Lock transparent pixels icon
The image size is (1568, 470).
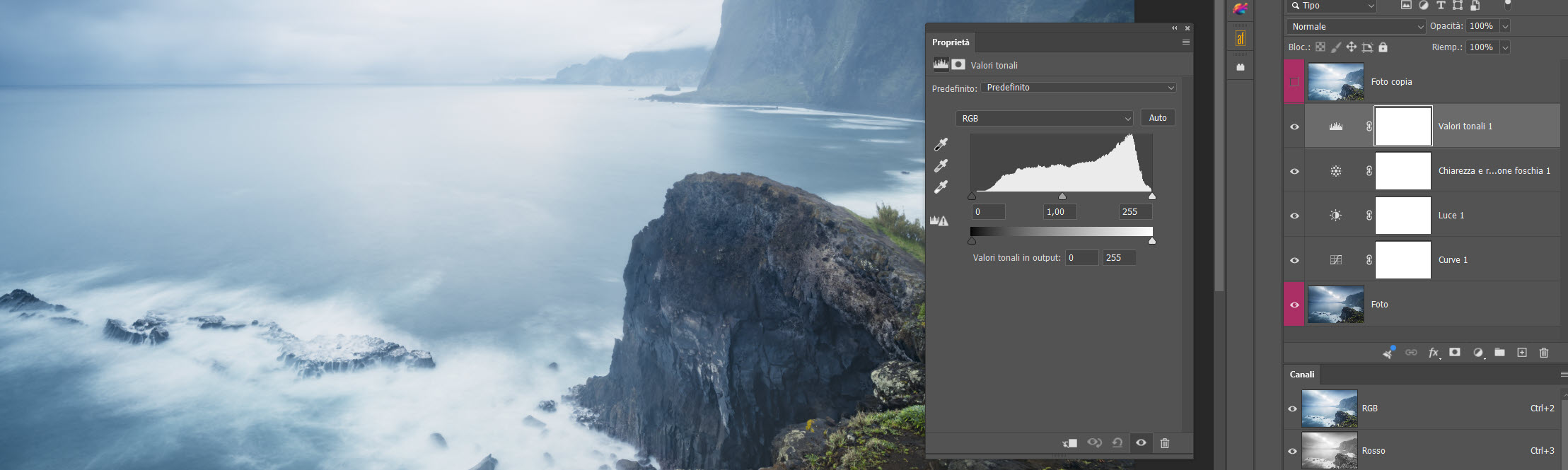coord(1320,47)
